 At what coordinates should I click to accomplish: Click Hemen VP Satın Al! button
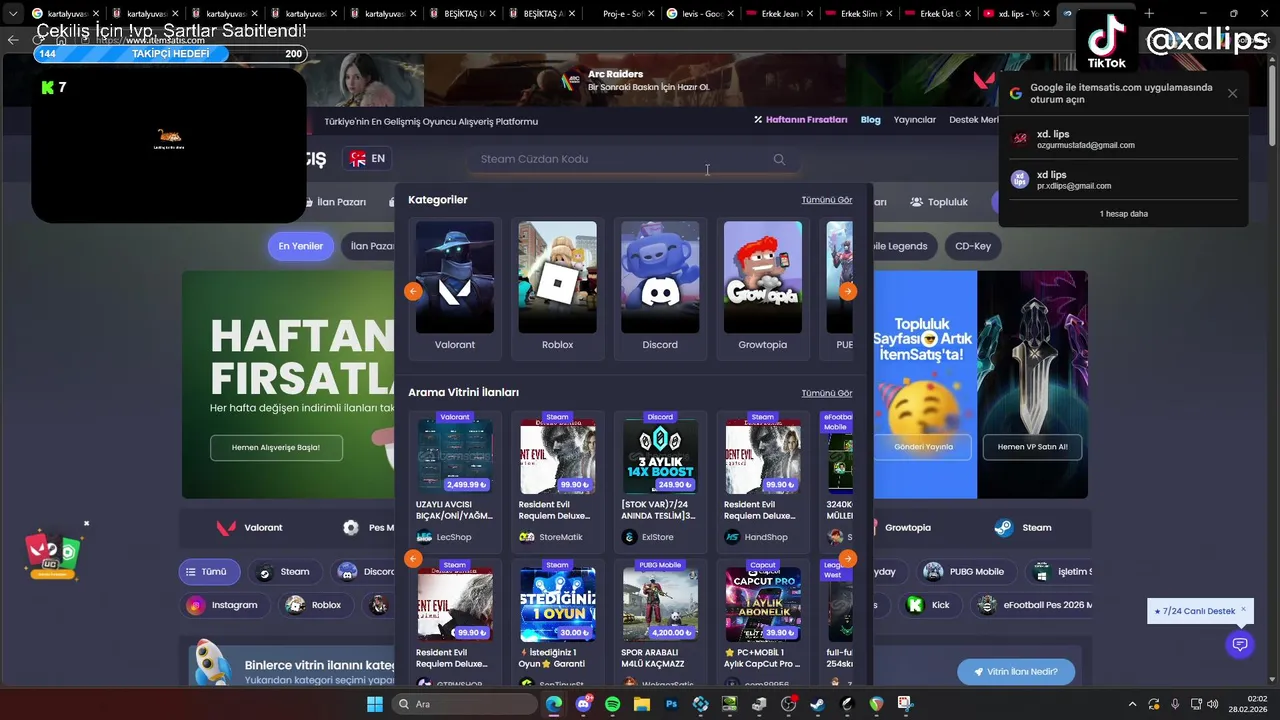click(x=1033, y=447)
